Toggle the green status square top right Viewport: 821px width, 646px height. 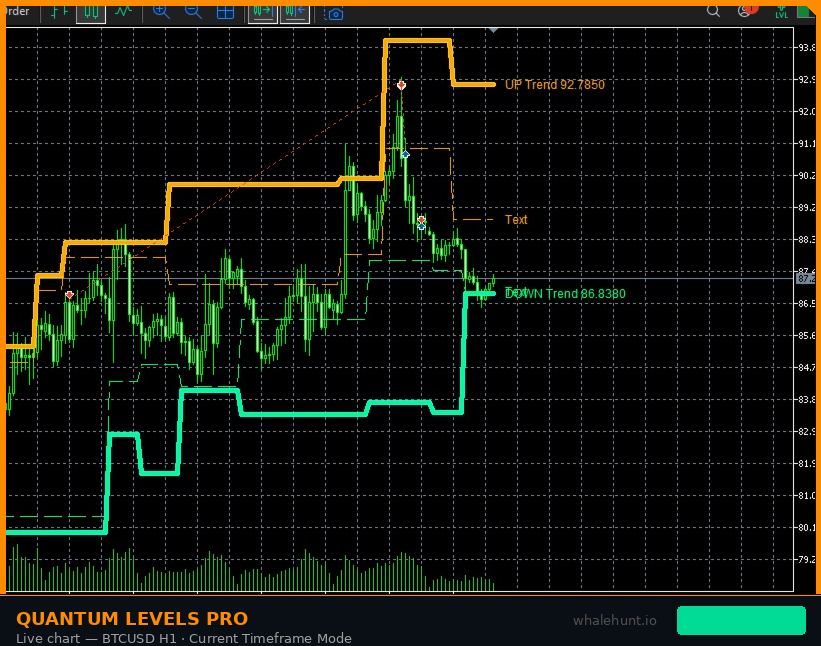coord(803,11)
